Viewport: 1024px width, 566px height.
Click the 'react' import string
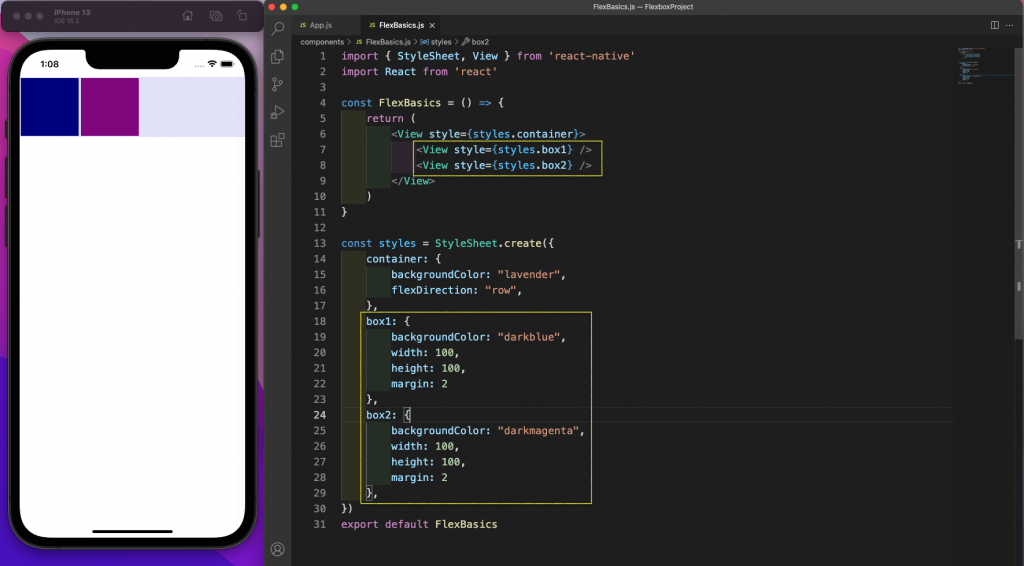(476, 72)
